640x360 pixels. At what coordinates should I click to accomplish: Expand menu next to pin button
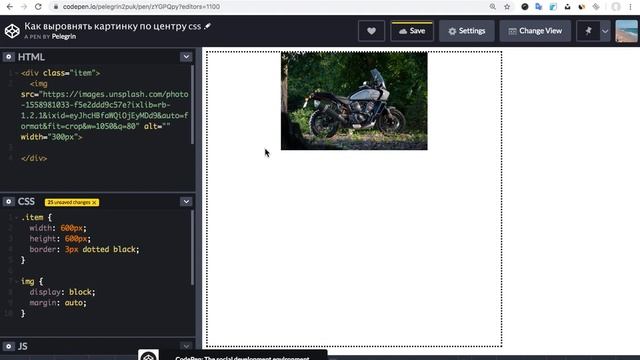[x=605, y=31]
